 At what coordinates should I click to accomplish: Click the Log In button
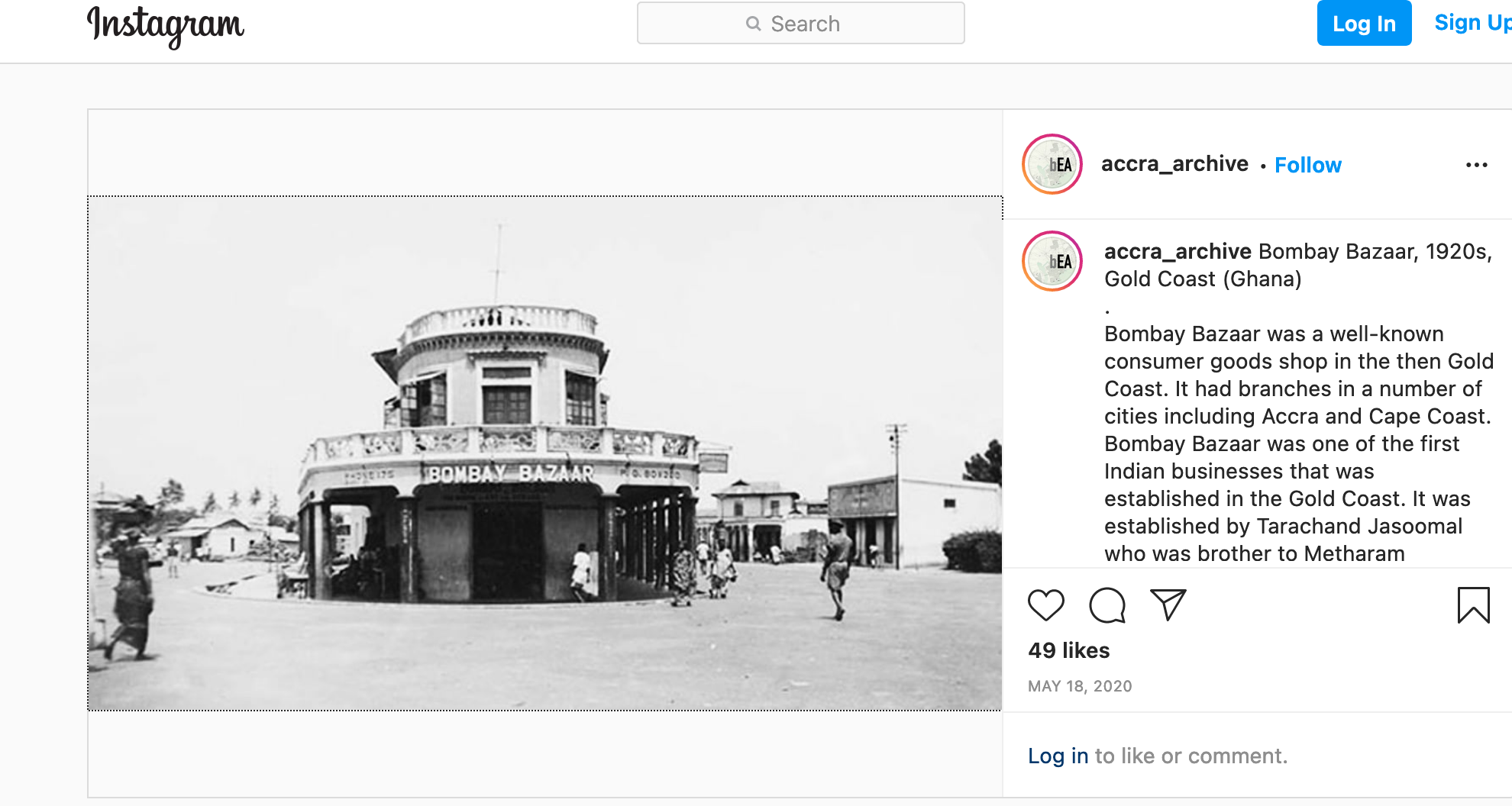(1364, 24)
